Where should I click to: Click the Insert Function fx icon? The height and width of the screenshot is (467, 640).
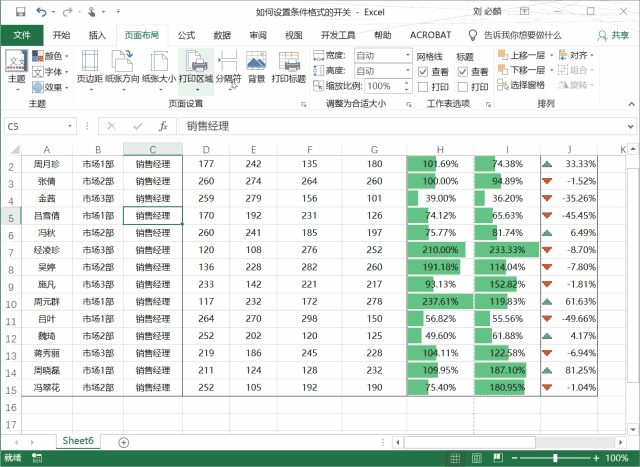pyautogui.click(x=163, y=126)
